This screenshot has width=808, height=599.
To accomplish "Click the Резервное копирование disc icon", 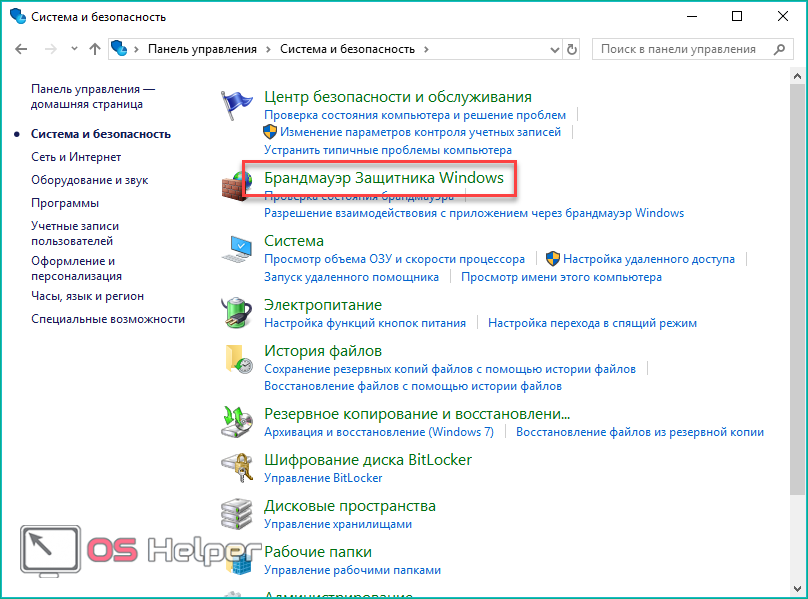I will (237, 422).
